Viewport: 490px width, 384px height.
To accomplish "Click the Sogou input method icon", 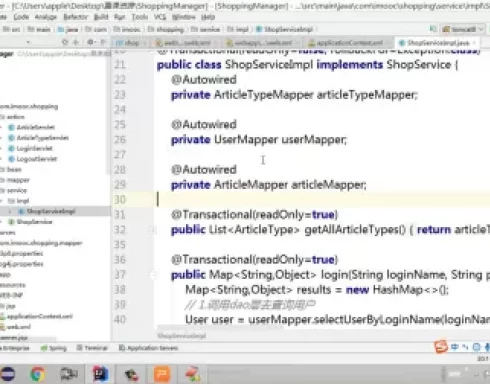I will (x=441, y=347).
